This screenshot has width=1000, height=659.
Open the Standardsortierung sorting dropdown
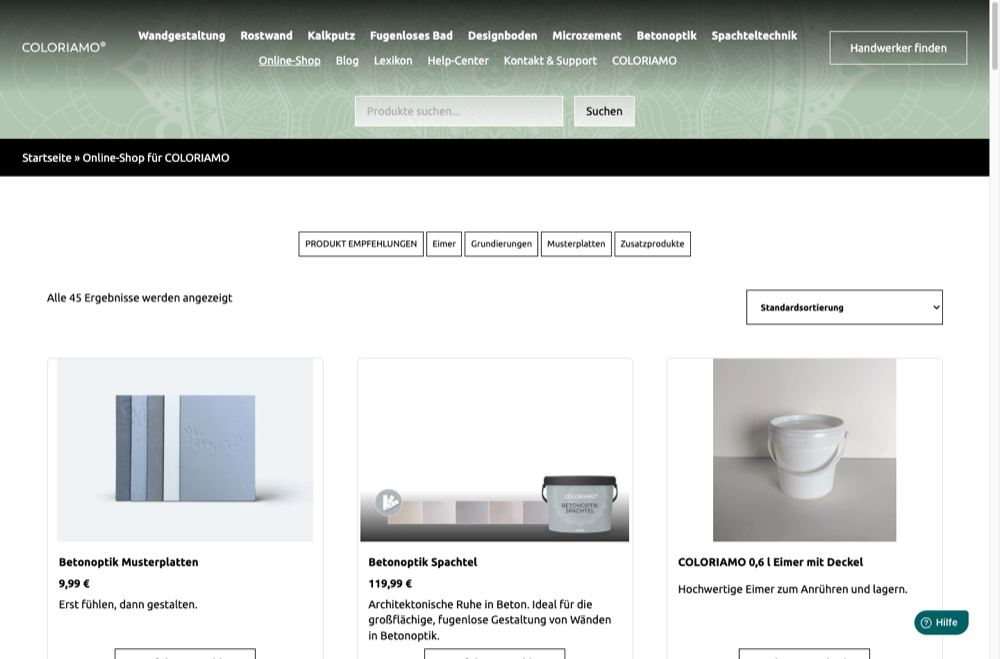844,307
